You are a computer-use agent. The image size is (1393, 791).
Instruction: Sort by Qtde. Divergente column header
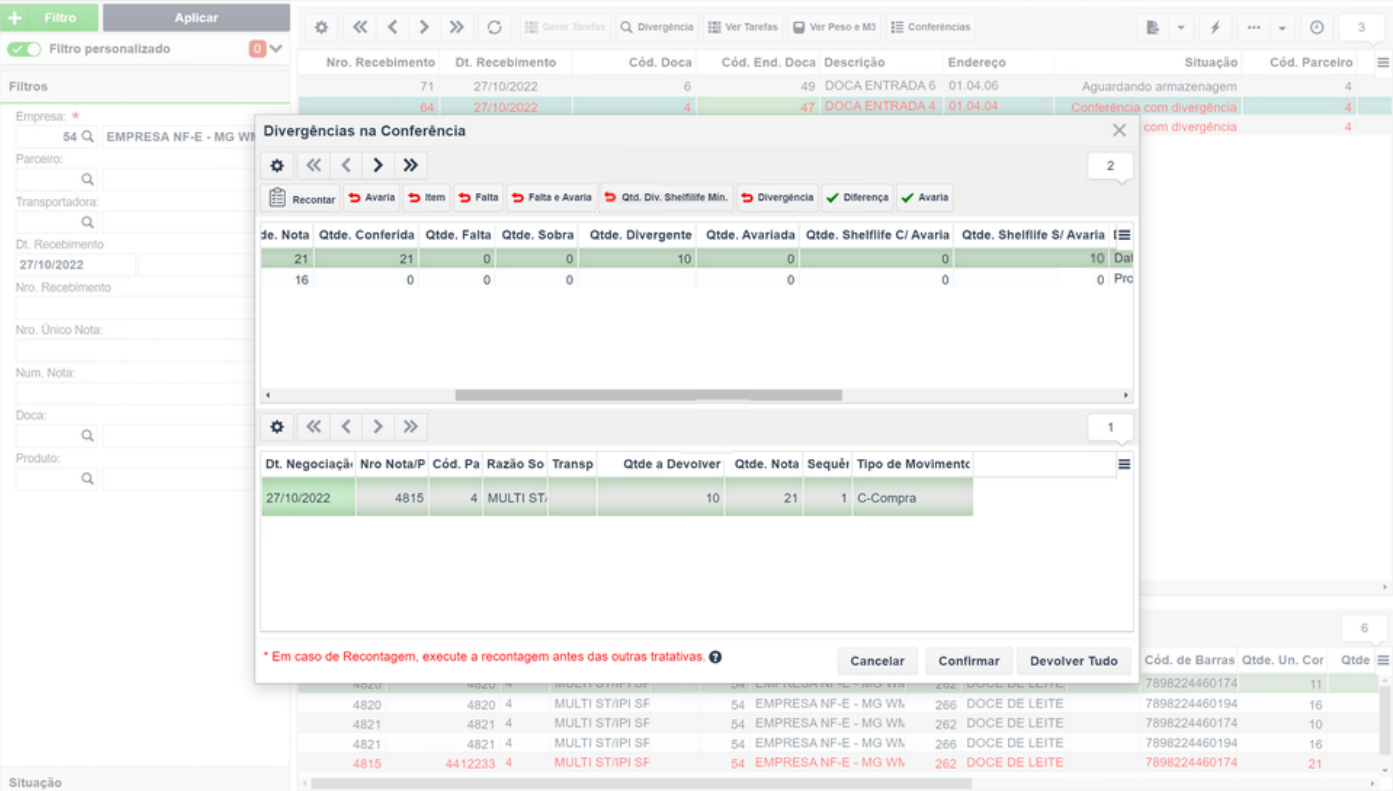[640, 235]
